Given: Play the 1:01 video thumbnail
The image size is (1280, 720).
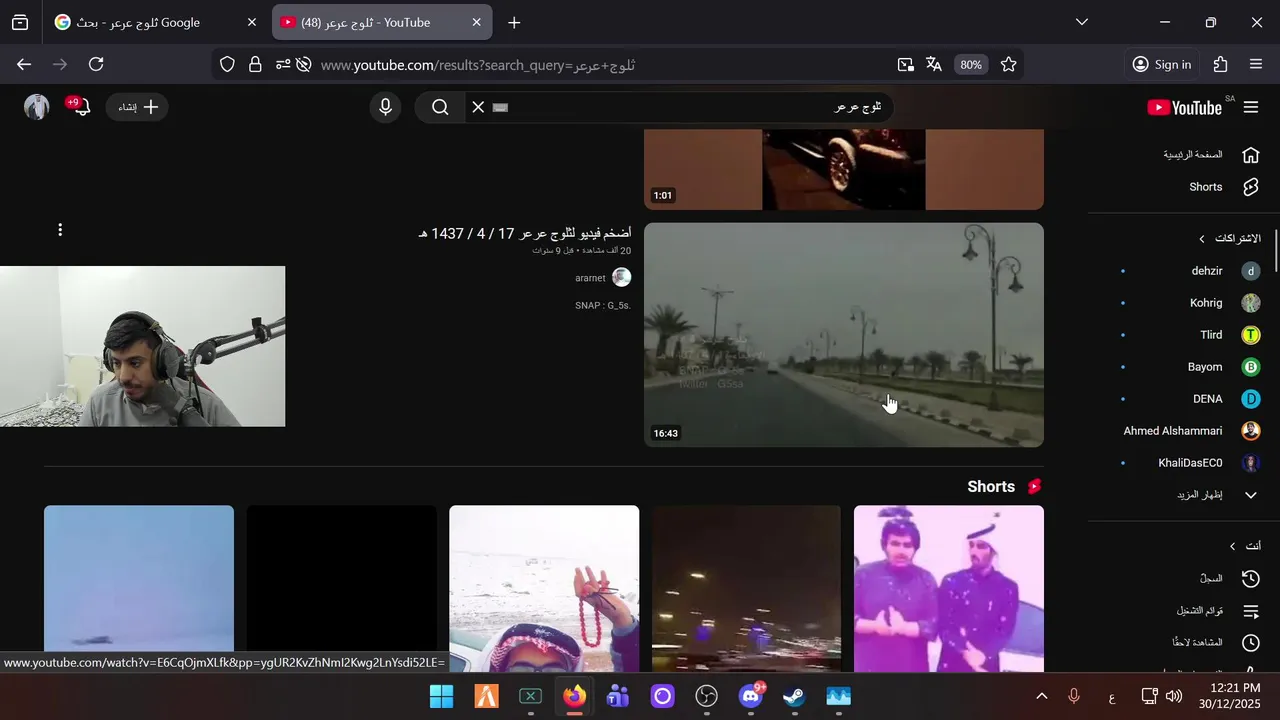Looking at the screenshot, I should [x=844, y=169].
